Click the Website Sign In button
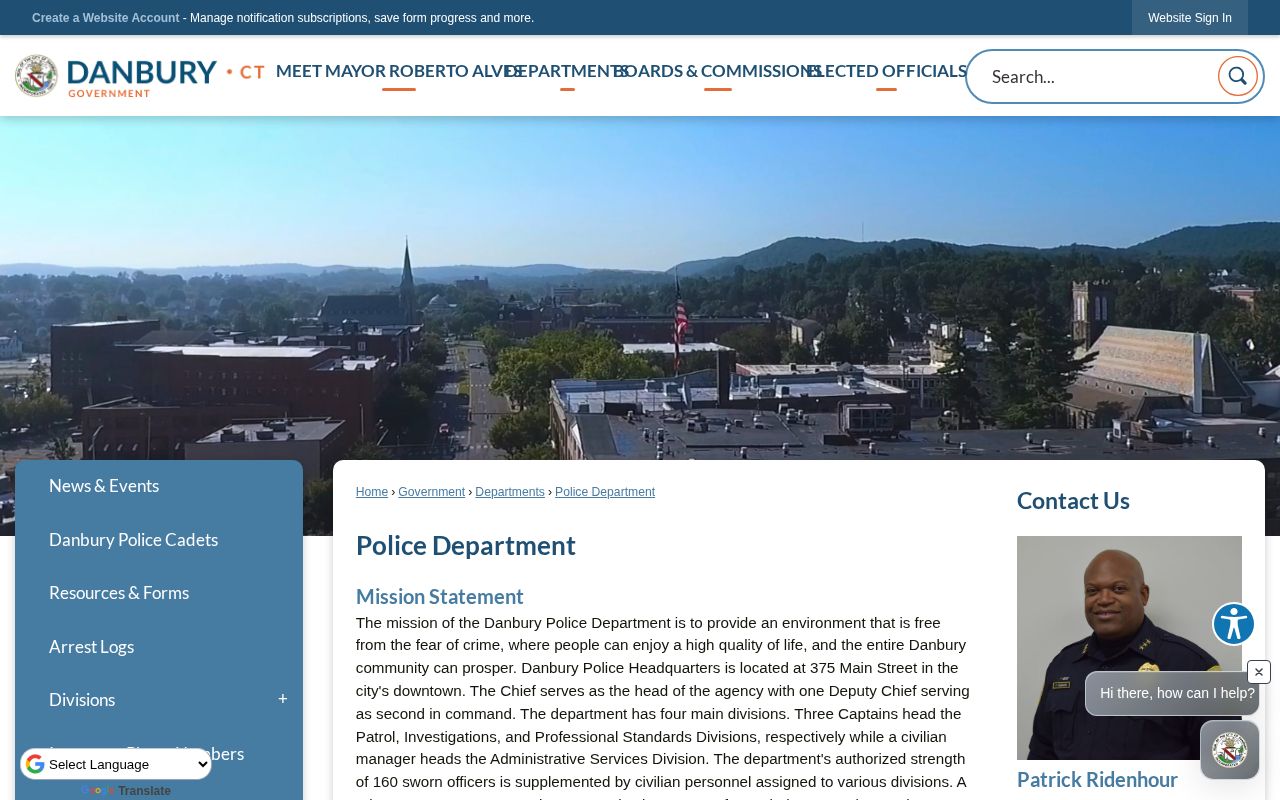The width and height of the screenshot is (1280, 800). 1189,18
